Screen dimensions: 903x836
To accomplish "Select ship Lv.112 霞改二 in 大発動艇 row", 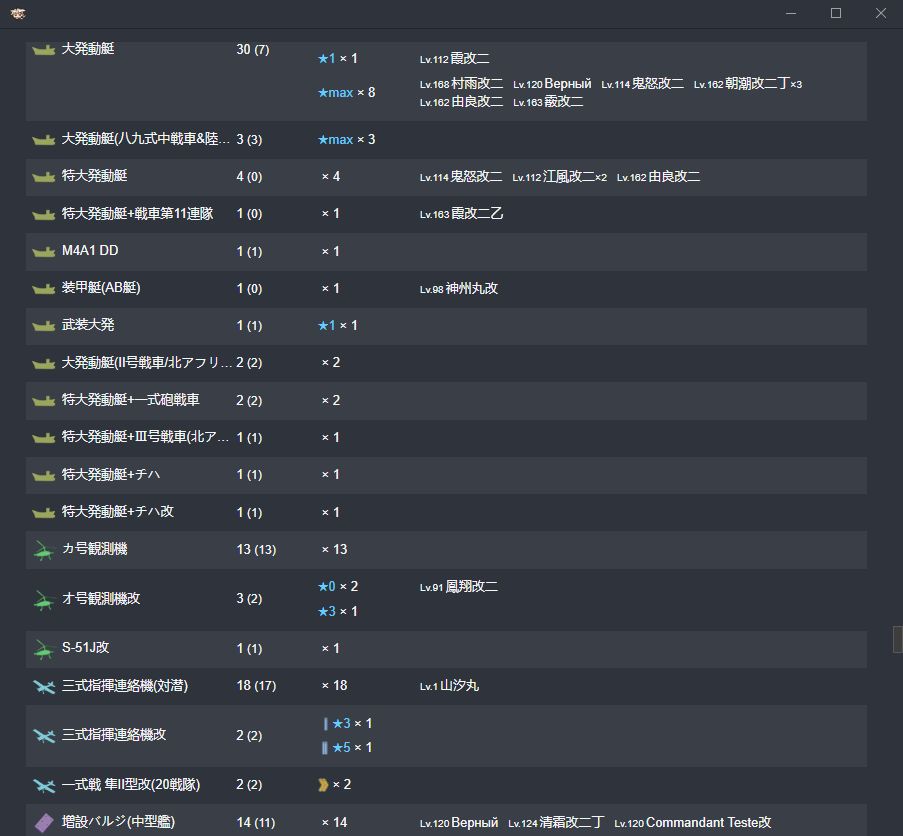I will click(454, 58).
